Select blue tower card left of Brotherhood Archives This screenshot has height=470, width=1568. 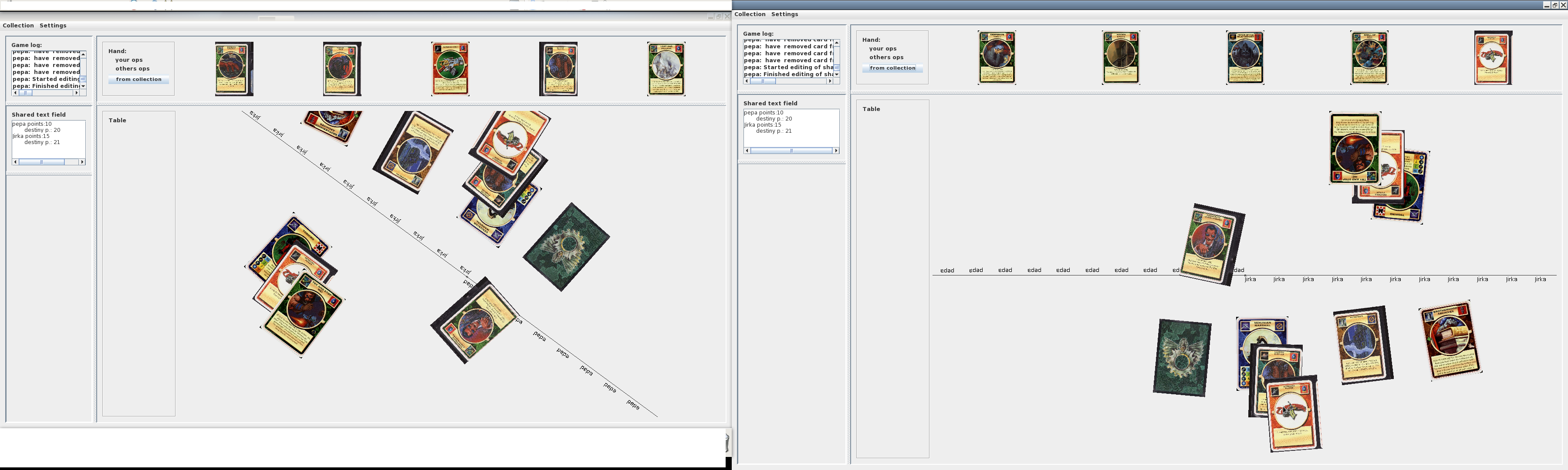[x=1363, y=345]
